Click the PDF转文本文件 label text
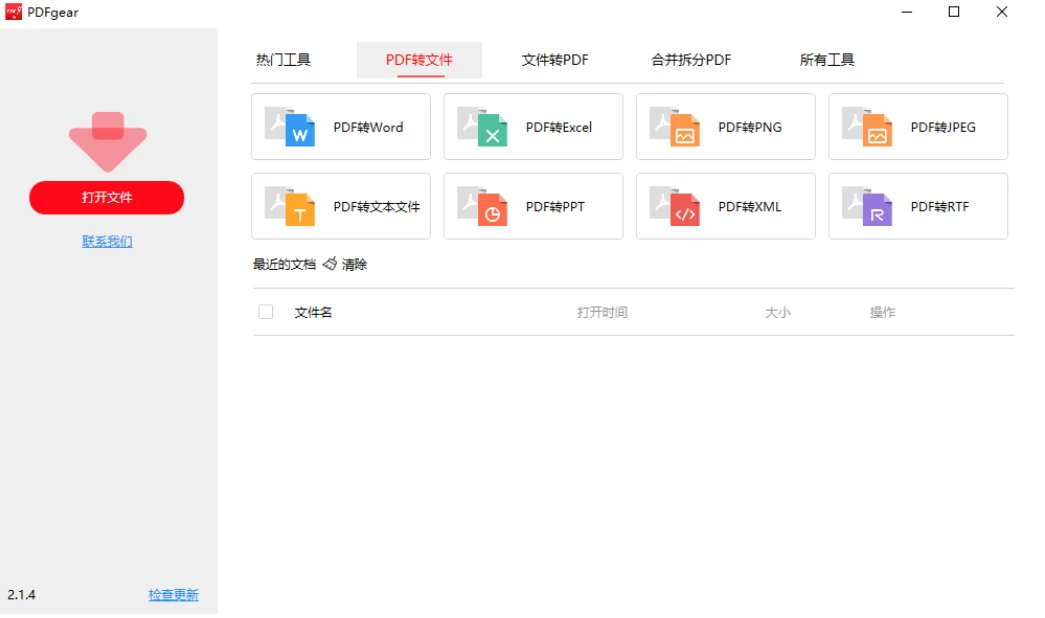The width and height of the screenshot is (1045, 618). click(x=377, y=207)
